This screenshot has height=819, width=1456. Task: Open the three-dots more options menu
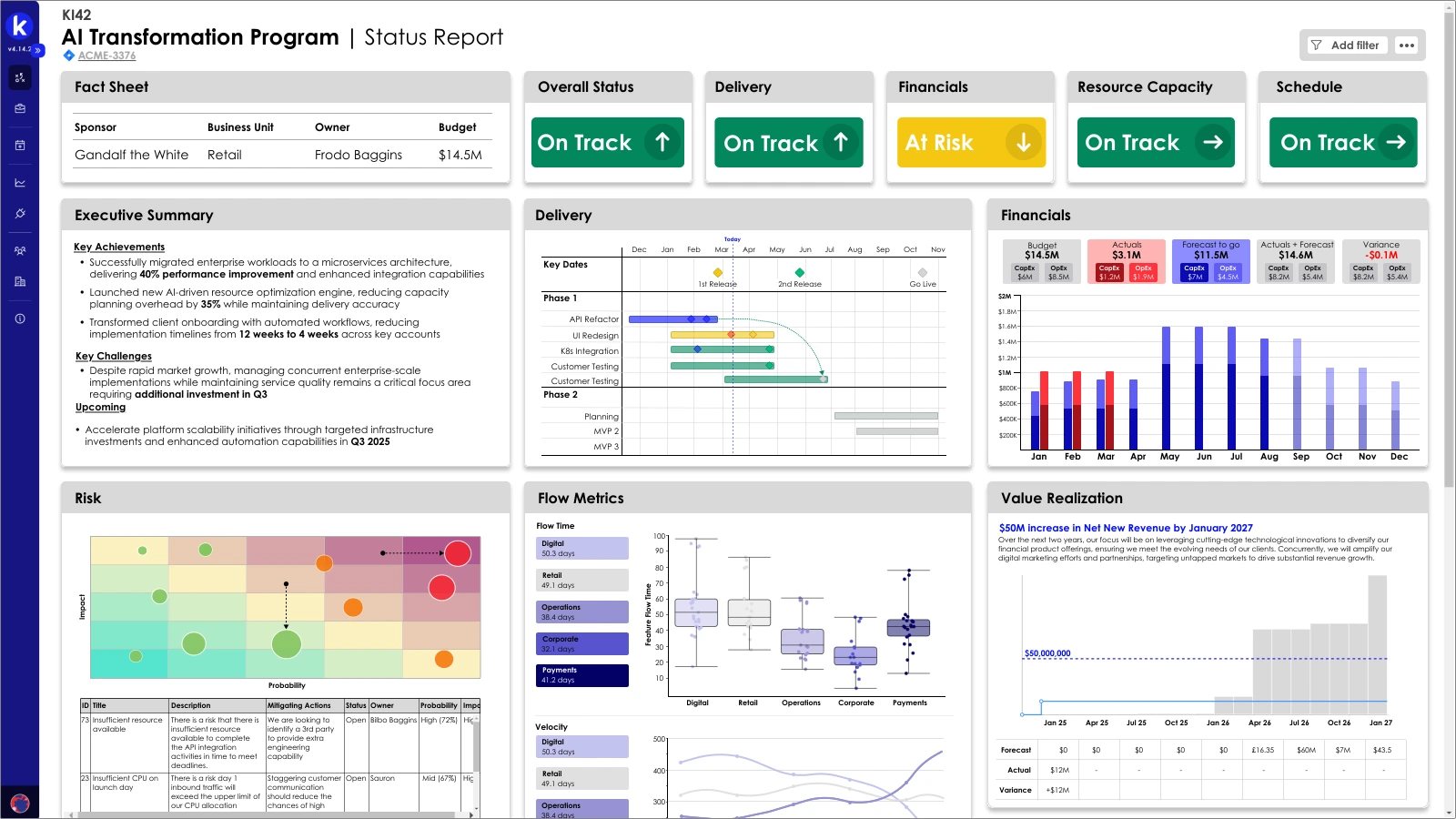click(x=1407, y=45)
